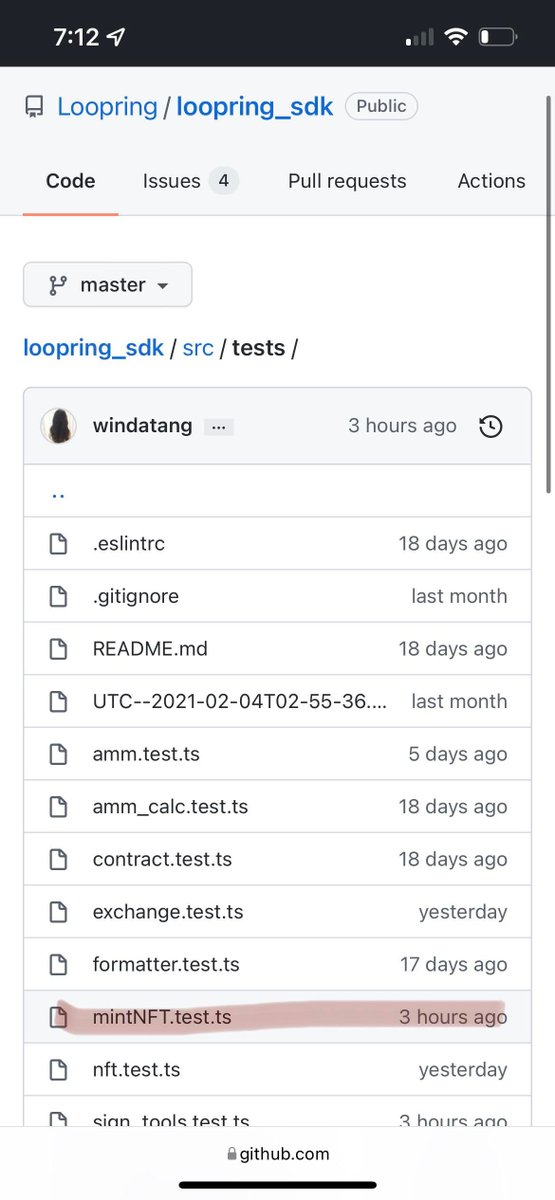The width and height of the screenshot is (555, 1200).
Task: Open the README.md file
Action: coord(150,649)
